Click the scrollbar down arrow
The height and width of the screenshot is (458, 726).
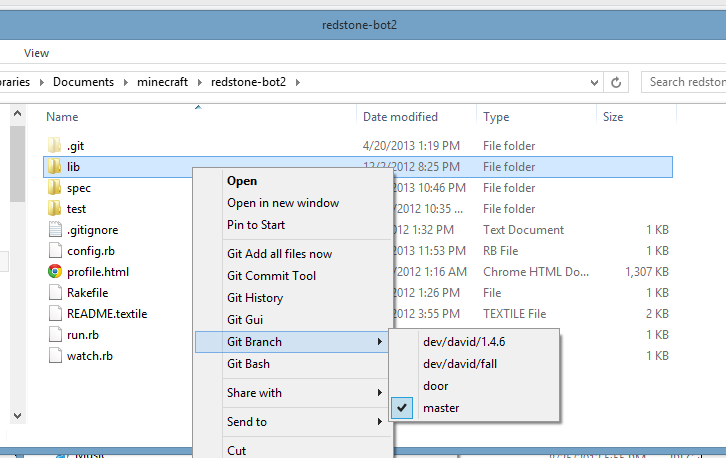[18, 415]
